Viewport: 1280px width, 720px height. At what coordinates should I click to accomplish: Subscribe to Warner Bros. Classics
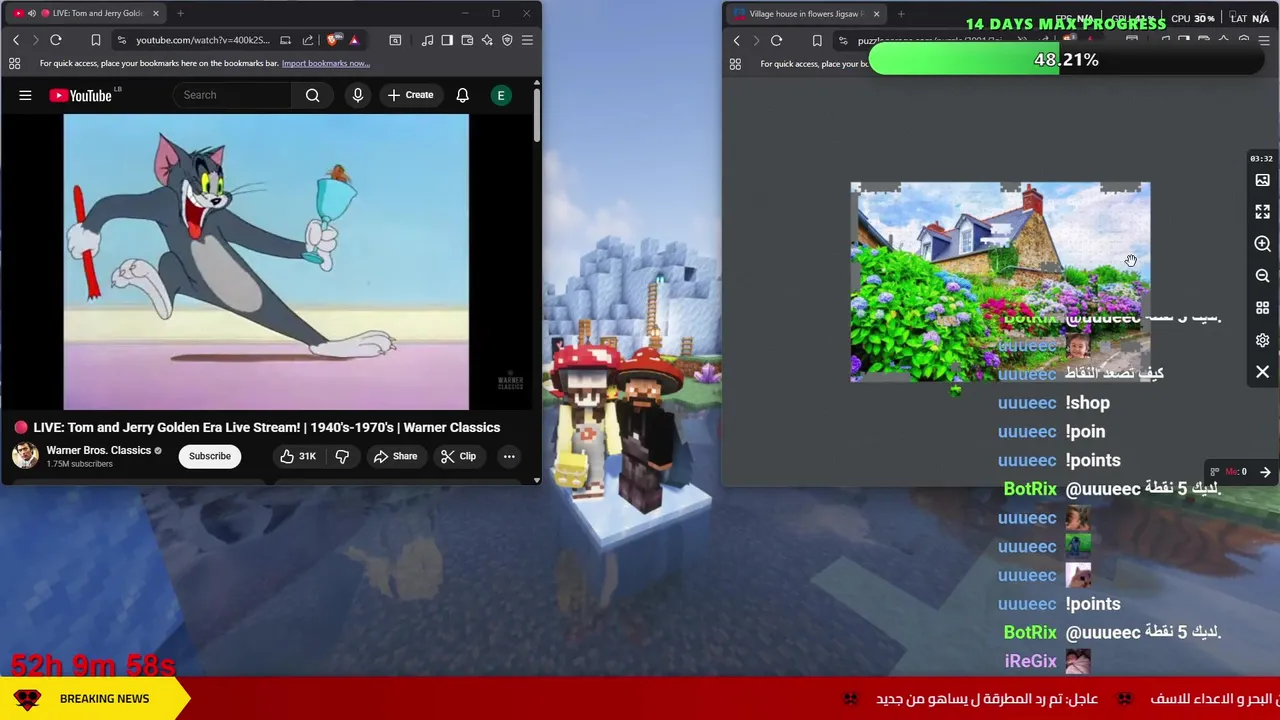pos(210,456)
